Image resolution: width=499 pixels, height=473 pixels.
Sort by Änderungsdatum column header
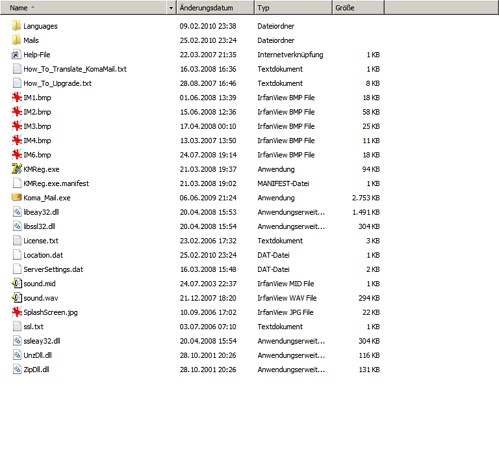point(215,8)
